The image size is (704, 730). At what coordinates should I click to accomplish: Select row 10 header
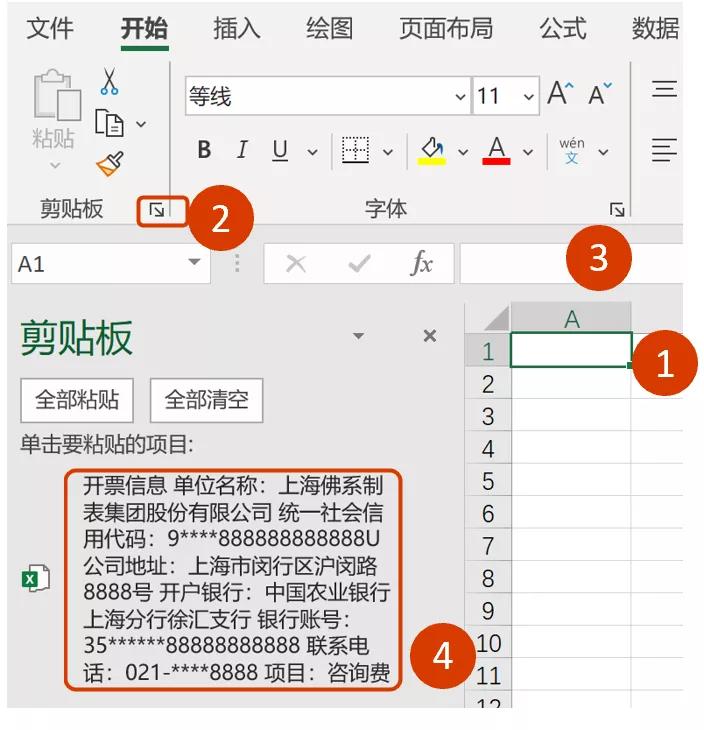(x=488, y=643)
